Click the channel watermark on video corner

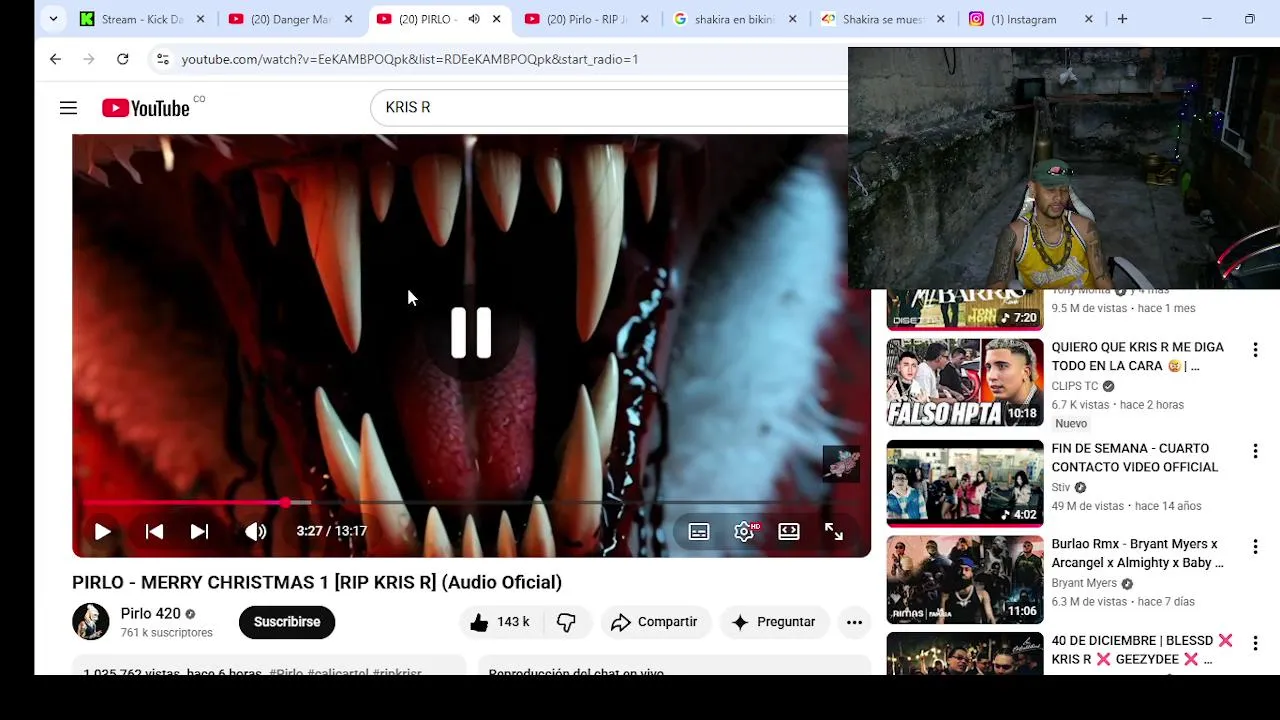841,463
